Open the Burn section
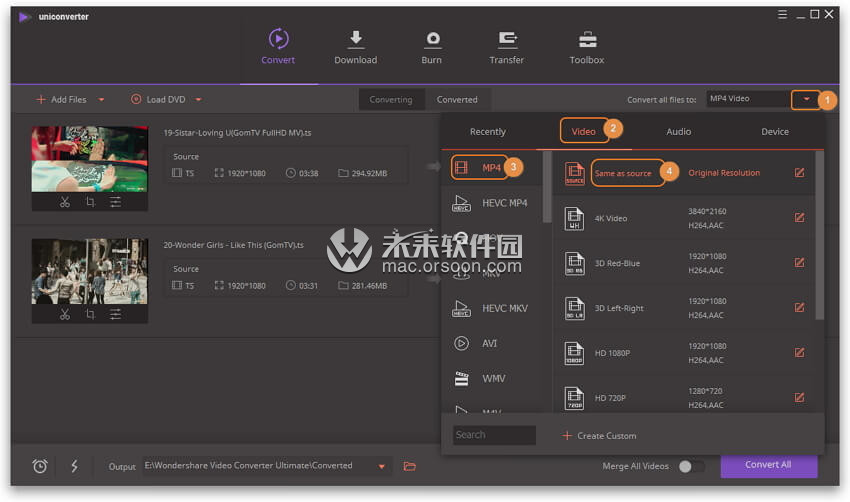Image resolution: width=850 pixels, height=502 pixels. click(432, 47)
